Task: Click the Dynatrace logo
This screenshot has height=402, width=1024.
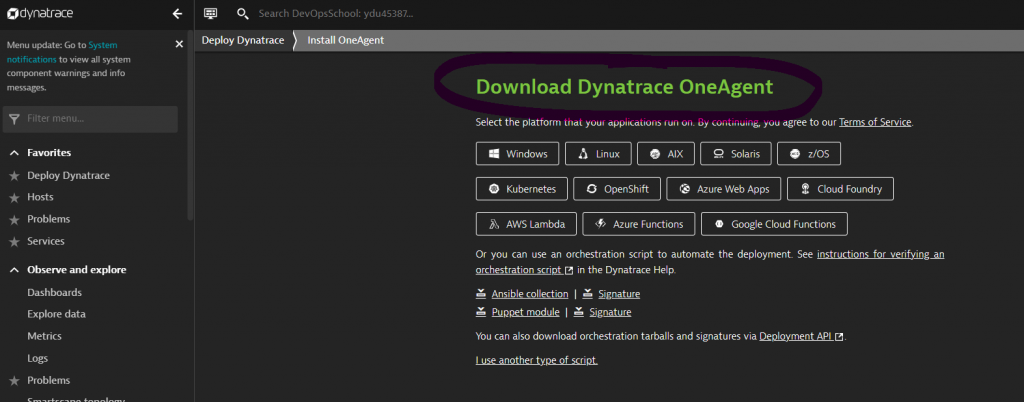Action: pyautogui.click(x=44, y=14)
